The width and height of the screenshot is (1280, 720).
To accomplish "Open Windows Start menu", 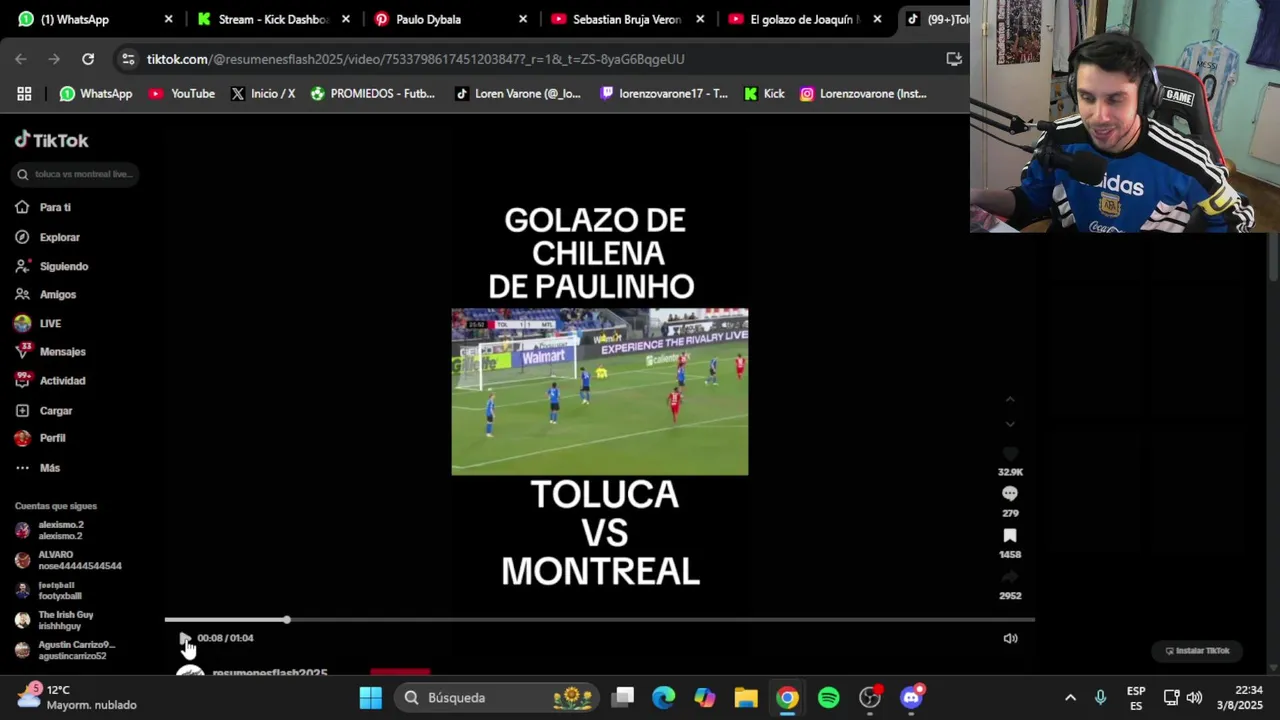I will coord(371,698).
